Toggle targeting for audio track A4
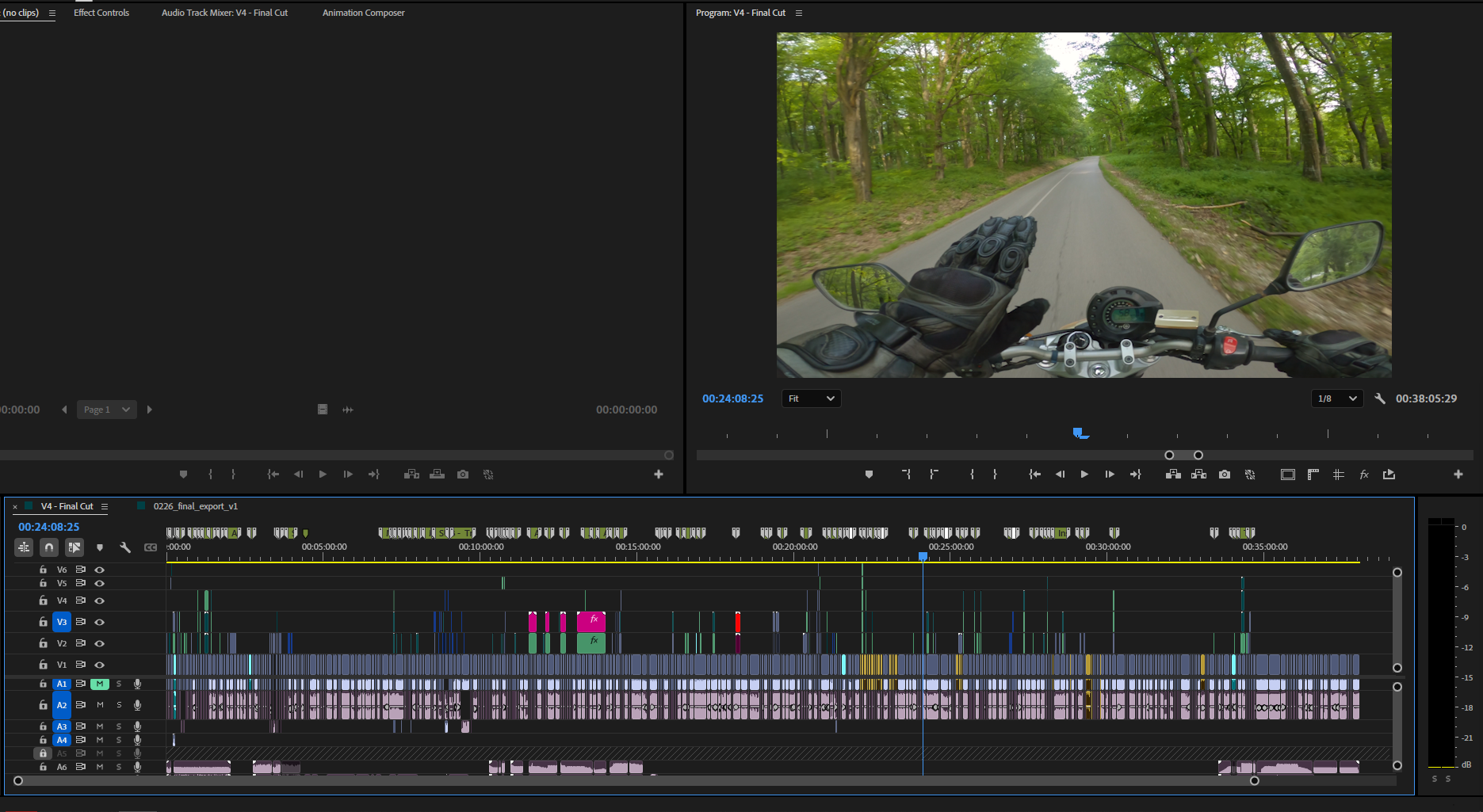This screenshot has width=1483, height=812. coord(62,740)
